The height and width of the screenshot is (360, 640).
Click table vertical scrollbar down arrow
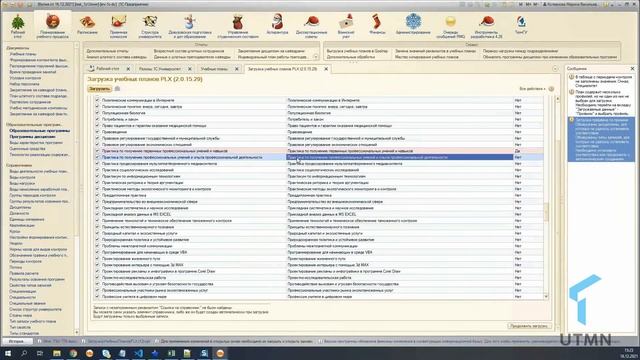pos(546,297)
